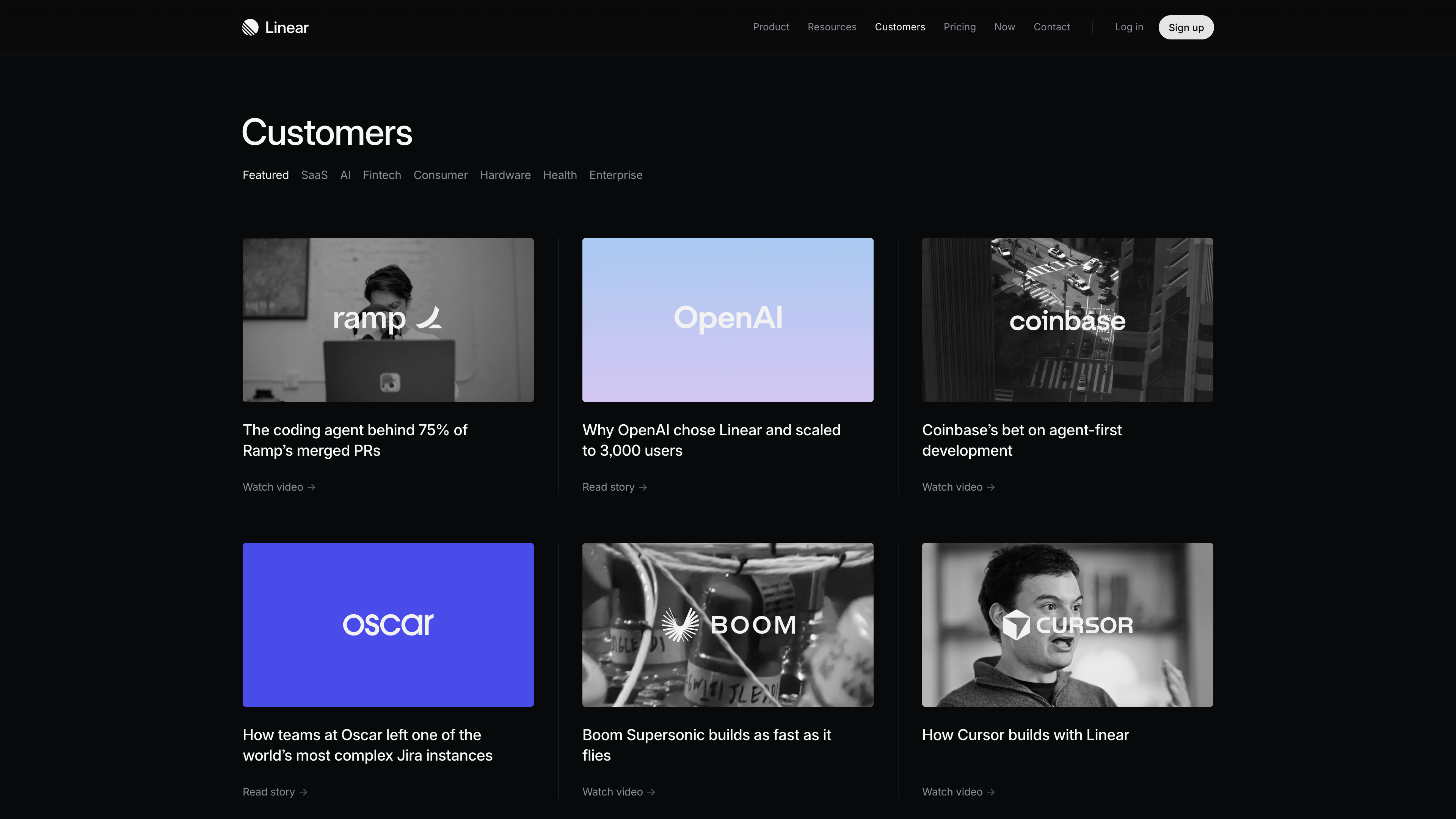Image resolution: width=1456 pixels, height=819 pixels.
Task: Select the AI filter tab
Action: (x=345, y=175)
